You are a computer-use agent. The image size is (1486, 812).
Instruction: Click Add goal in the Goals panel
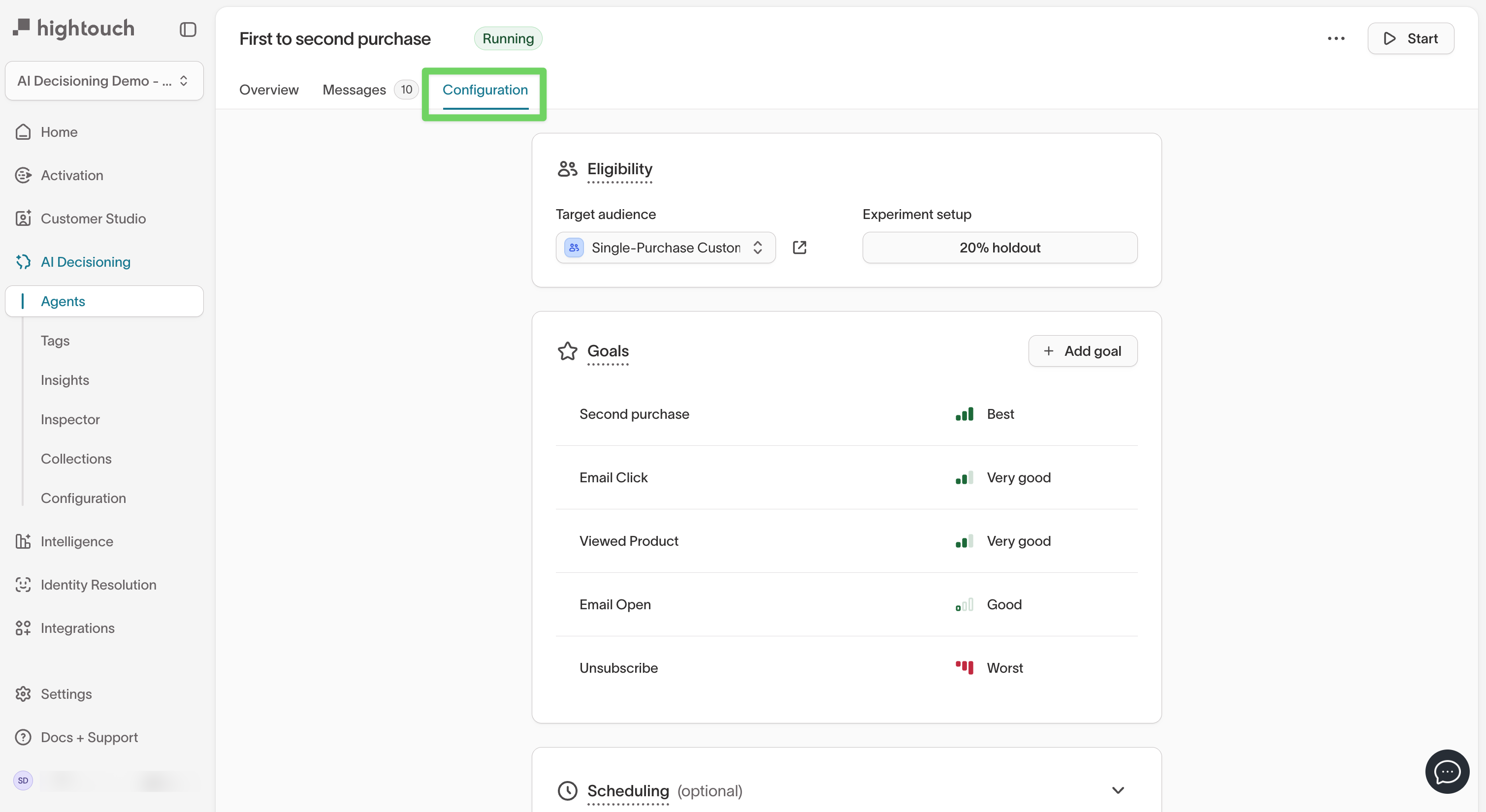1083,350
